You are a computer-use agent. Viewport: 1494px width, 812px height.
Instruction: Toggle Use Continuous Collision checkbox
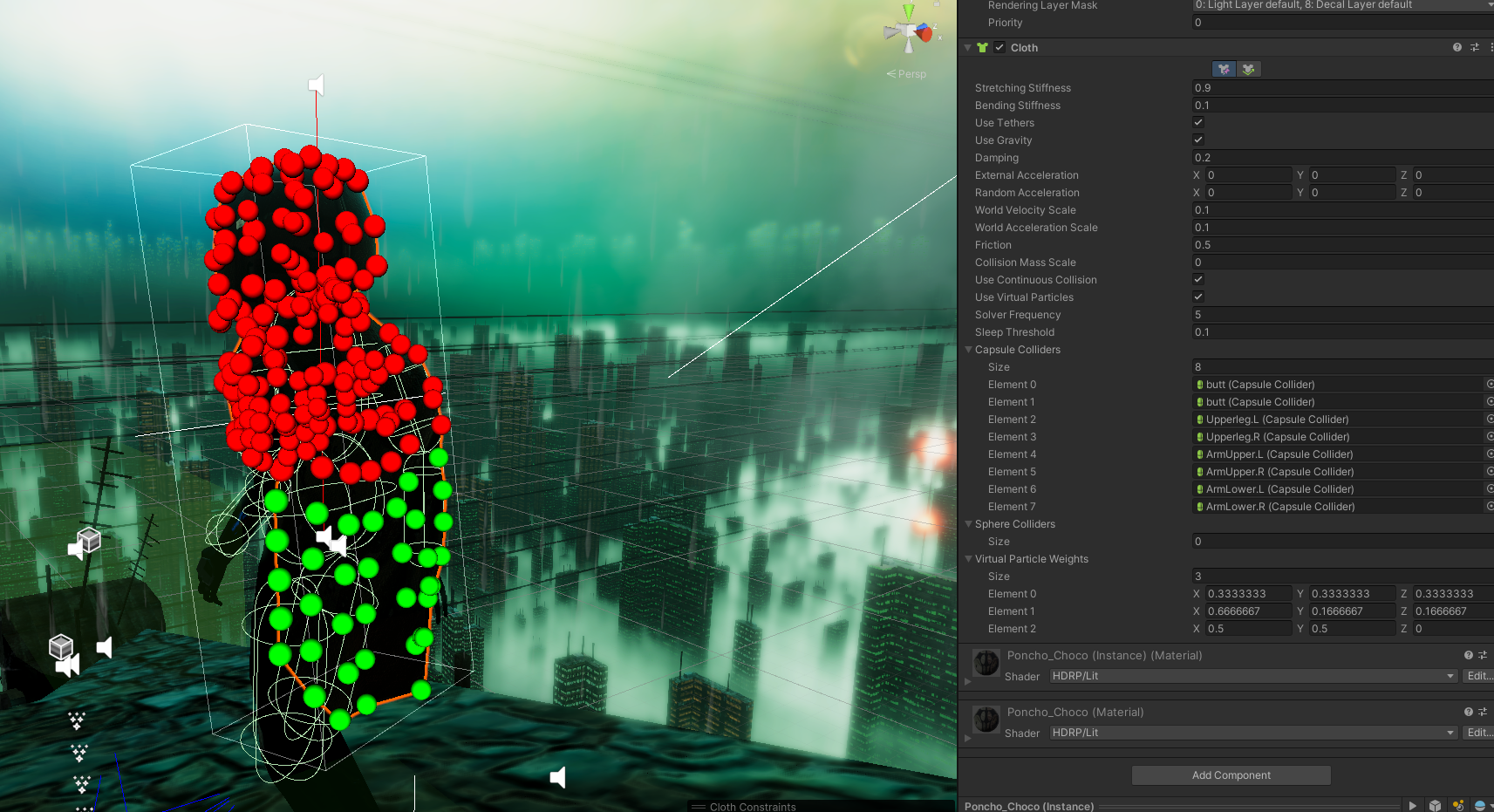1198,279
